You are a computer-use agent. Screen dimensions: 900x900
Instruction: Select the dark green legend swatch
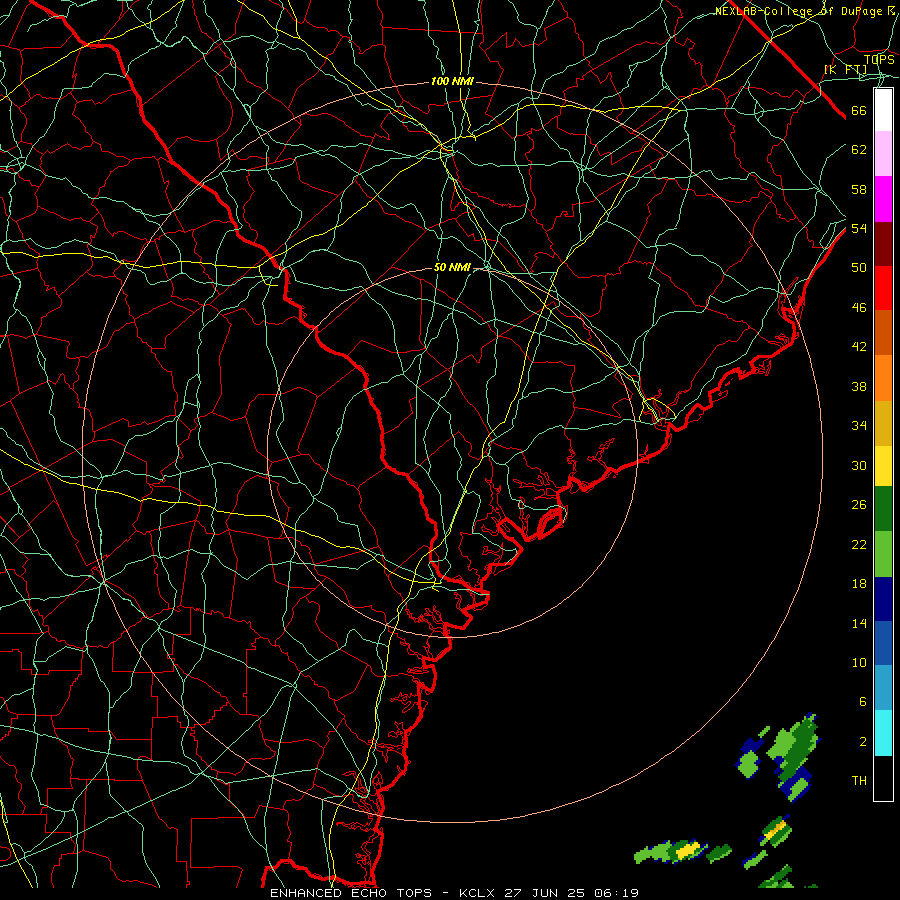tap(883, 509)
